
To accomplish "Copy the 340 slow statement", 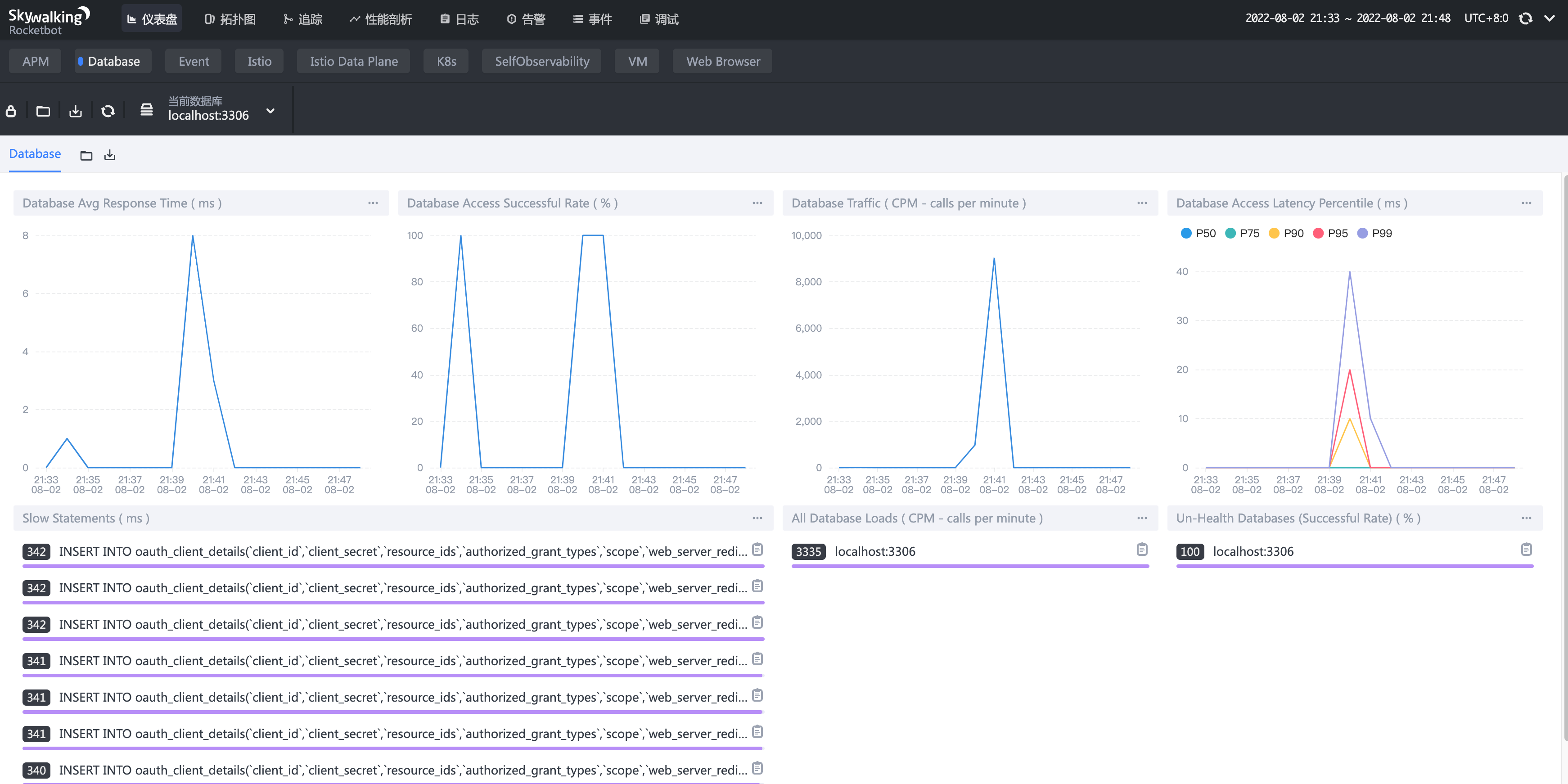I will (757, 768).
